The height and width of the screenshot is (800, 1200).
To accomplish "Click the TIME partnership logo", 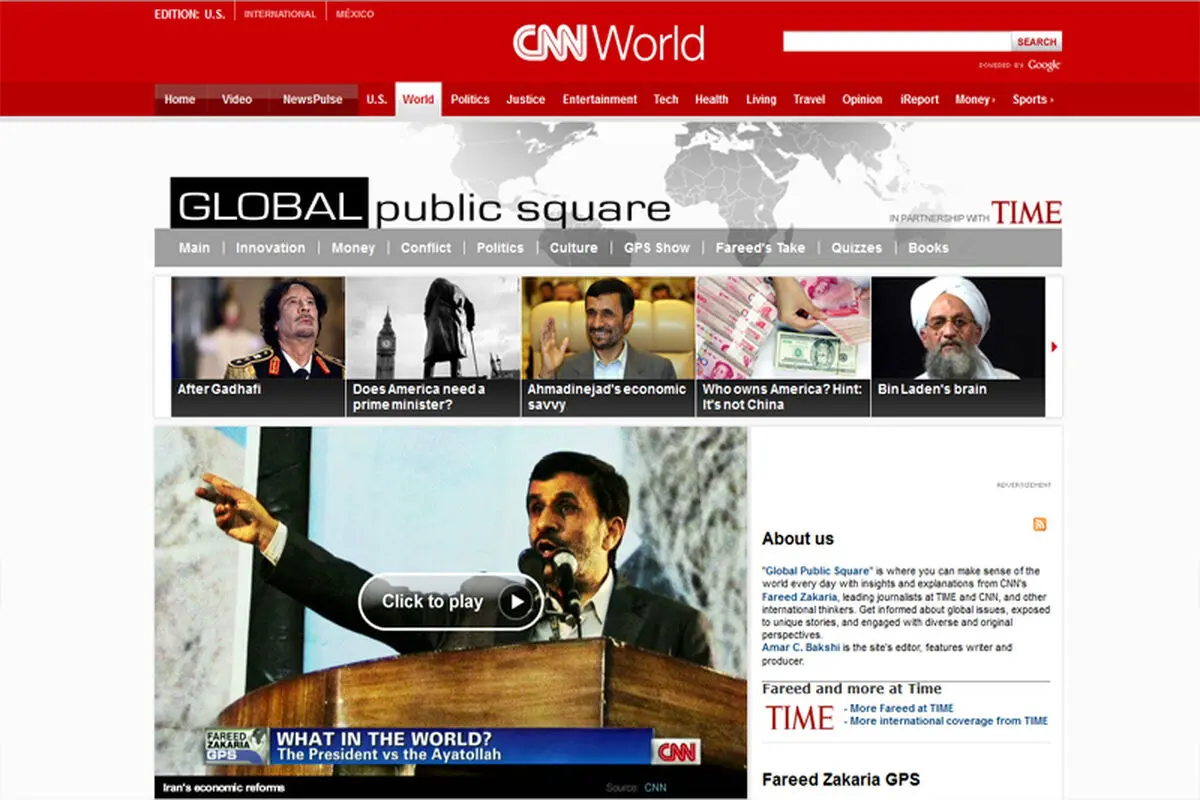I will (x=1026, y=212).
